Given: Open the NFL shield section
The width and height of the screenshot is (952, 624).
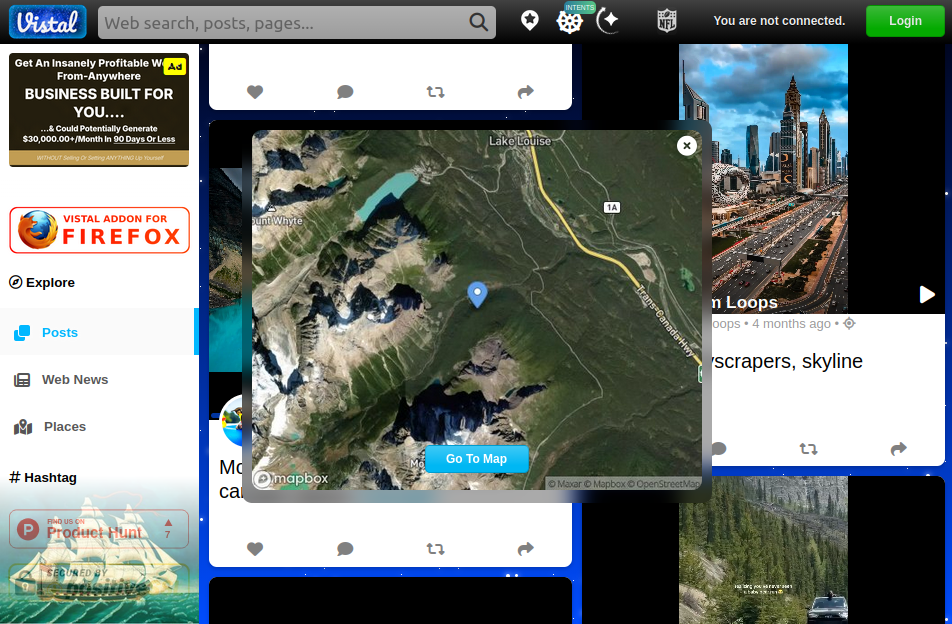Looking at the screenshot, I should click(666, 20).
